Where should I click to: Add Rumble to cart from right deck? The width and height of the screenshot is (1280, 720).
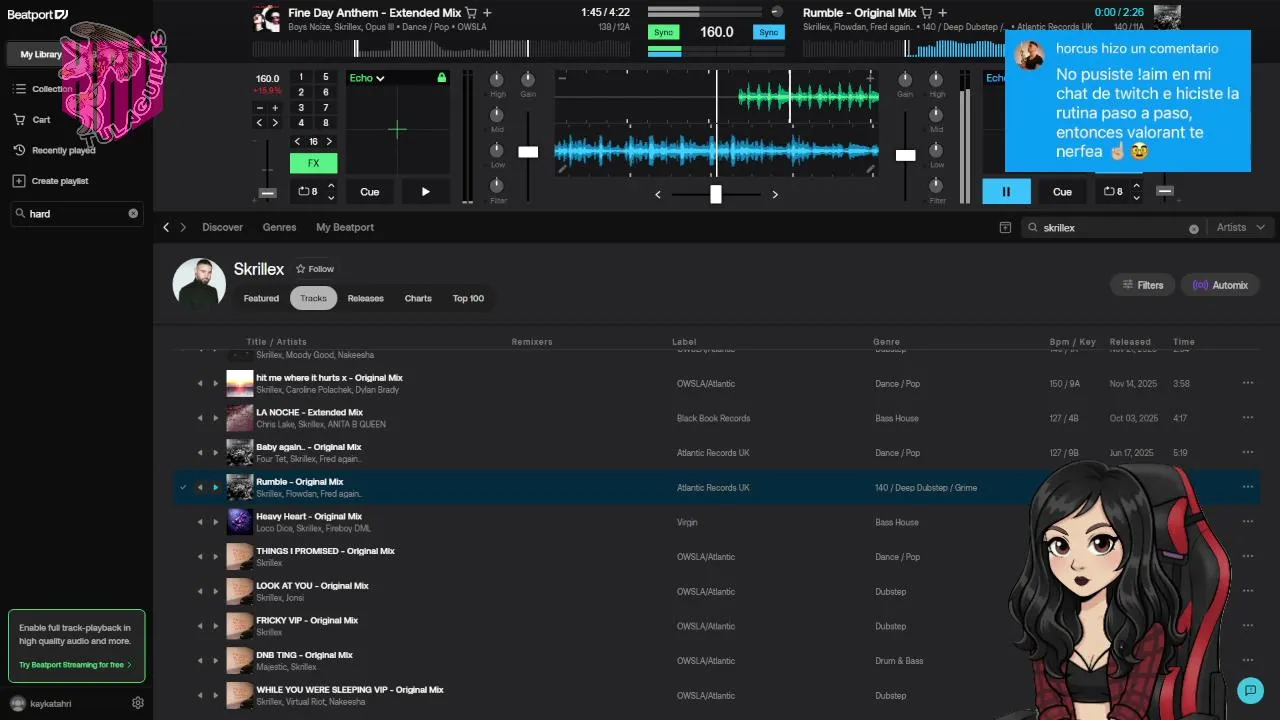[x=926, y=13]
